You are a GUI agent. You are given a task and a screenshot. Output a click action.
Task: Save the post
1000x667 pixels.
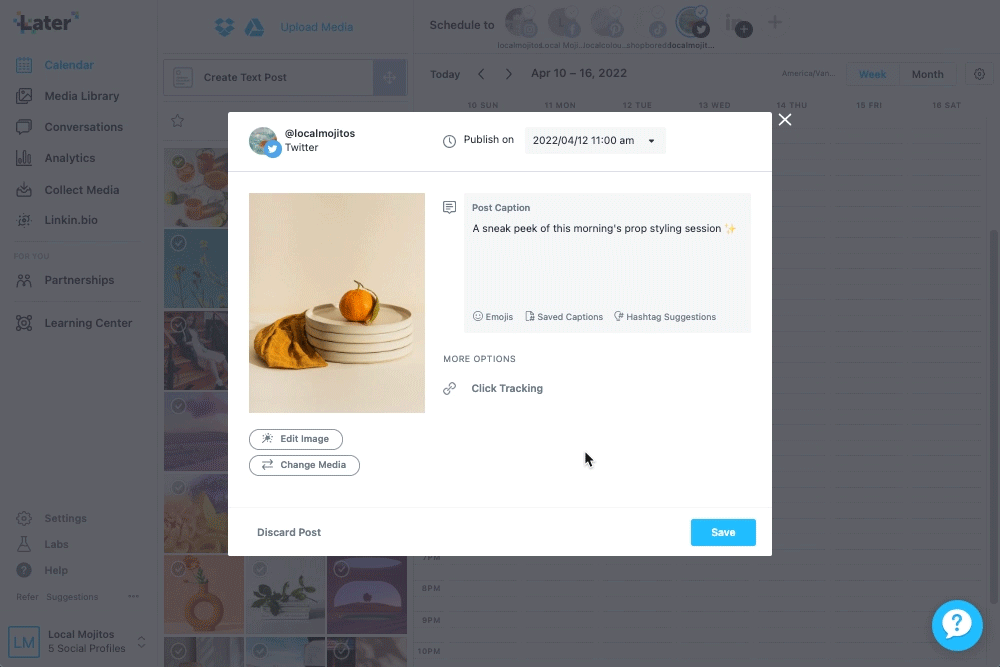723,532
